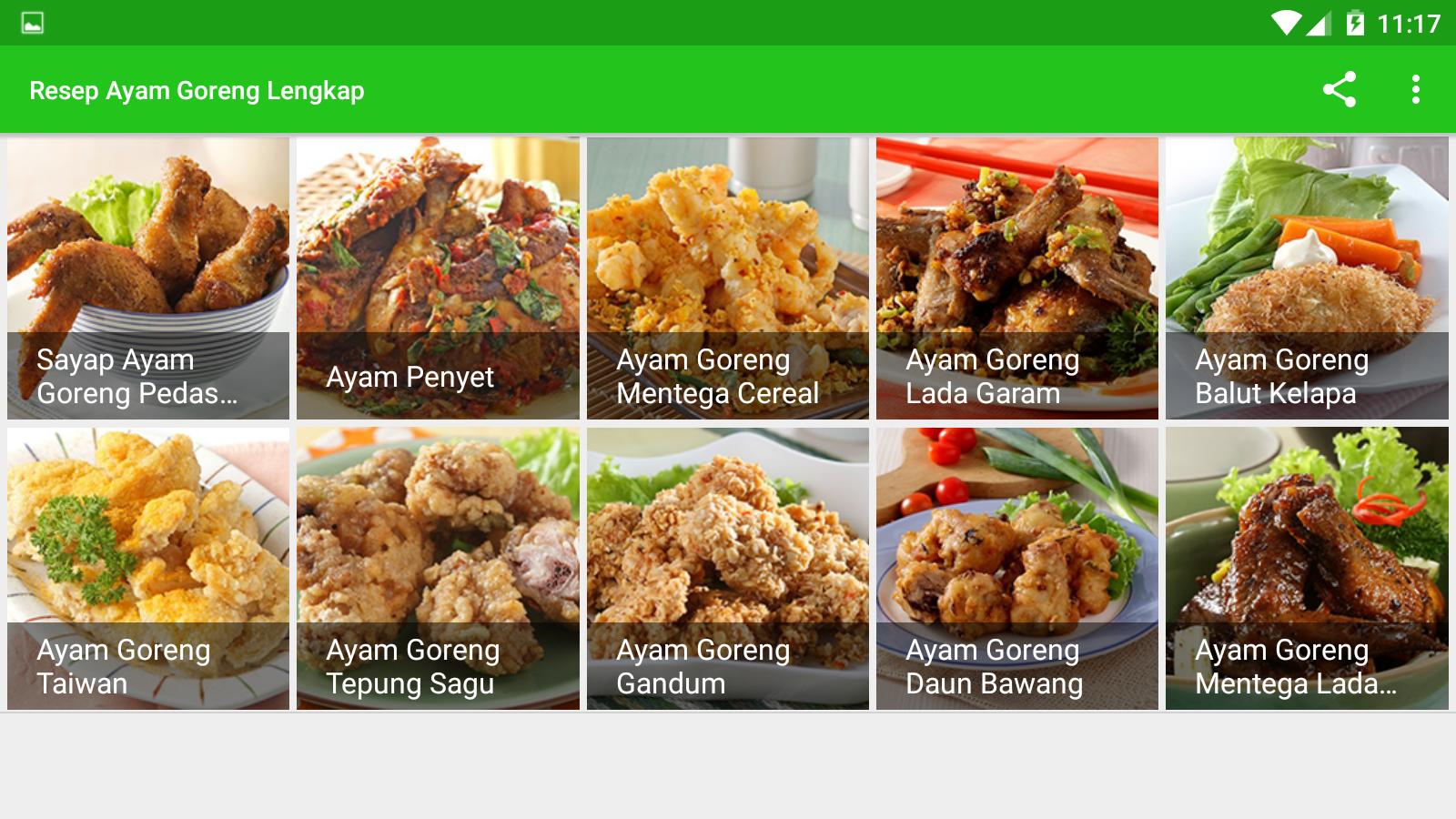Select Ayam Goreng Mentega Cereal recipe

(728, 278)
